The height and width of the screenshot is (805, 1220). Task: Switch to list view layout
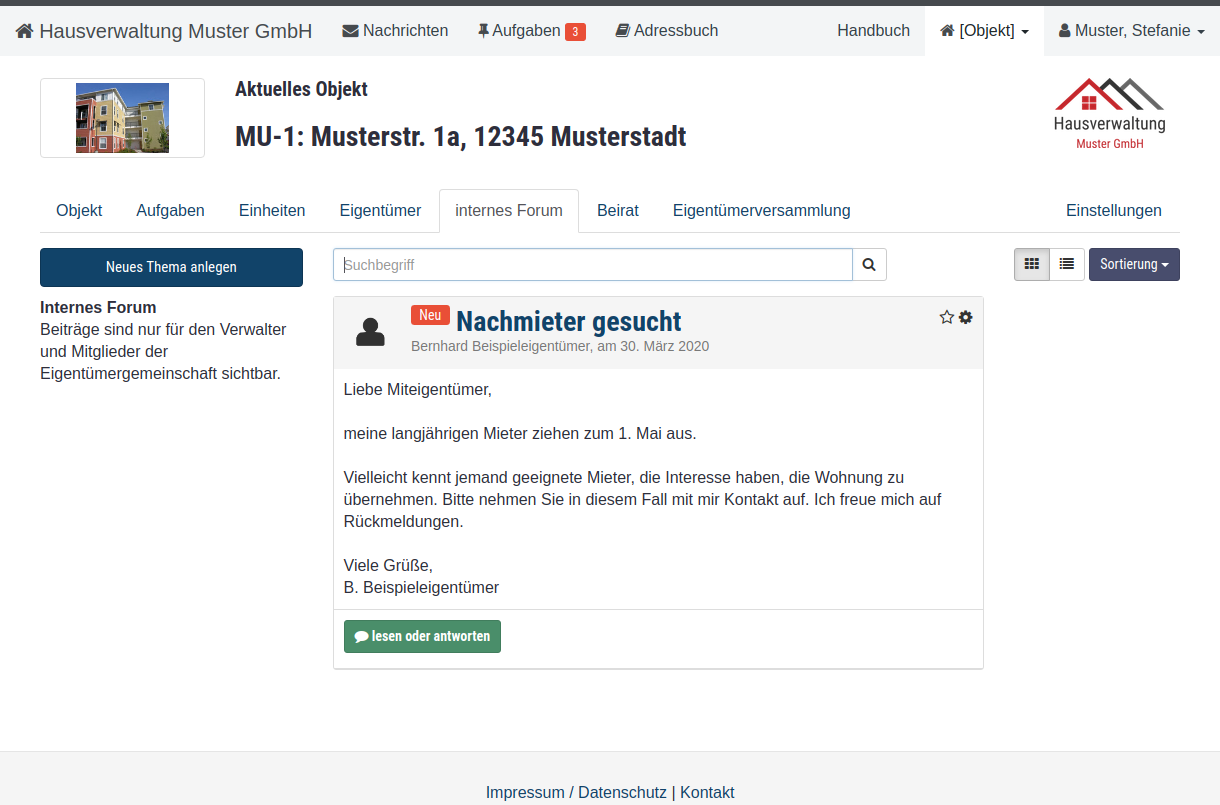tap(1067, 265)
